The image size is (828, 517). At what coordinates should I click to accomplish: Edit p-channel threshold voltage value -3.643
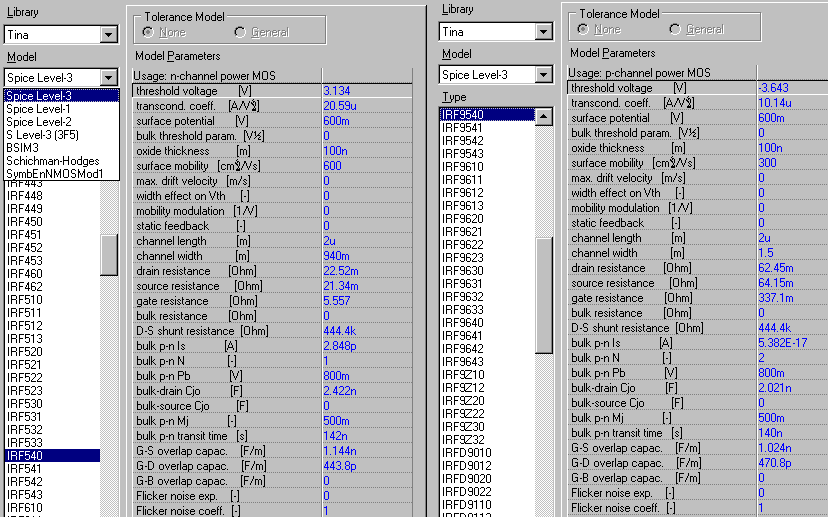pyautogui.click(x=774, y=88)
